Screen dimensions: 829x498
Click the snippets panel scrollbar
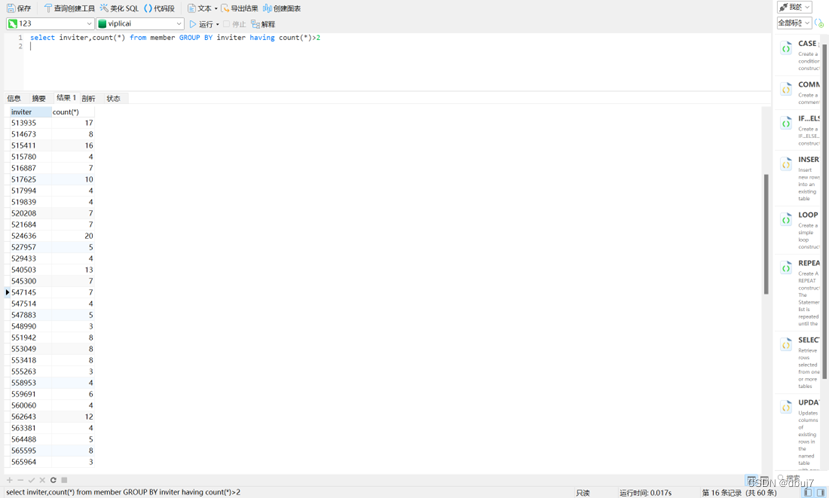[825, 211]
